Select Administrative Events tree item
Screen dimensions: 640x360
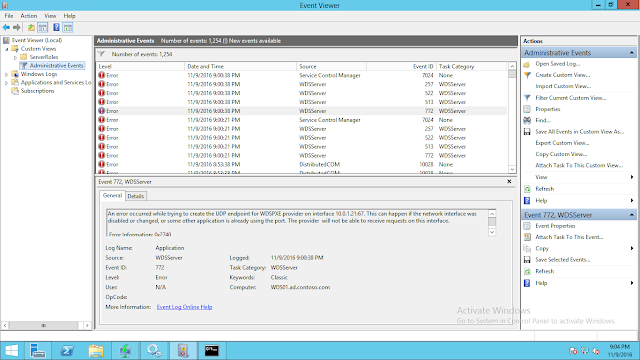pyautogui.click(x=56, y=66)
